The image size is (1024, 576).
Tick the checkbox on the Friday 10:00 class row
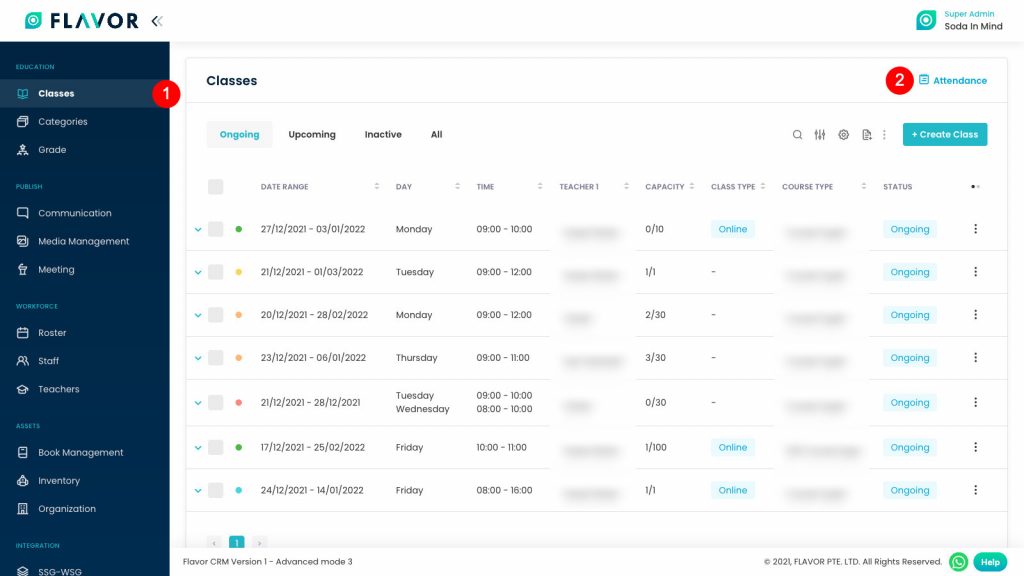point(216,447)
